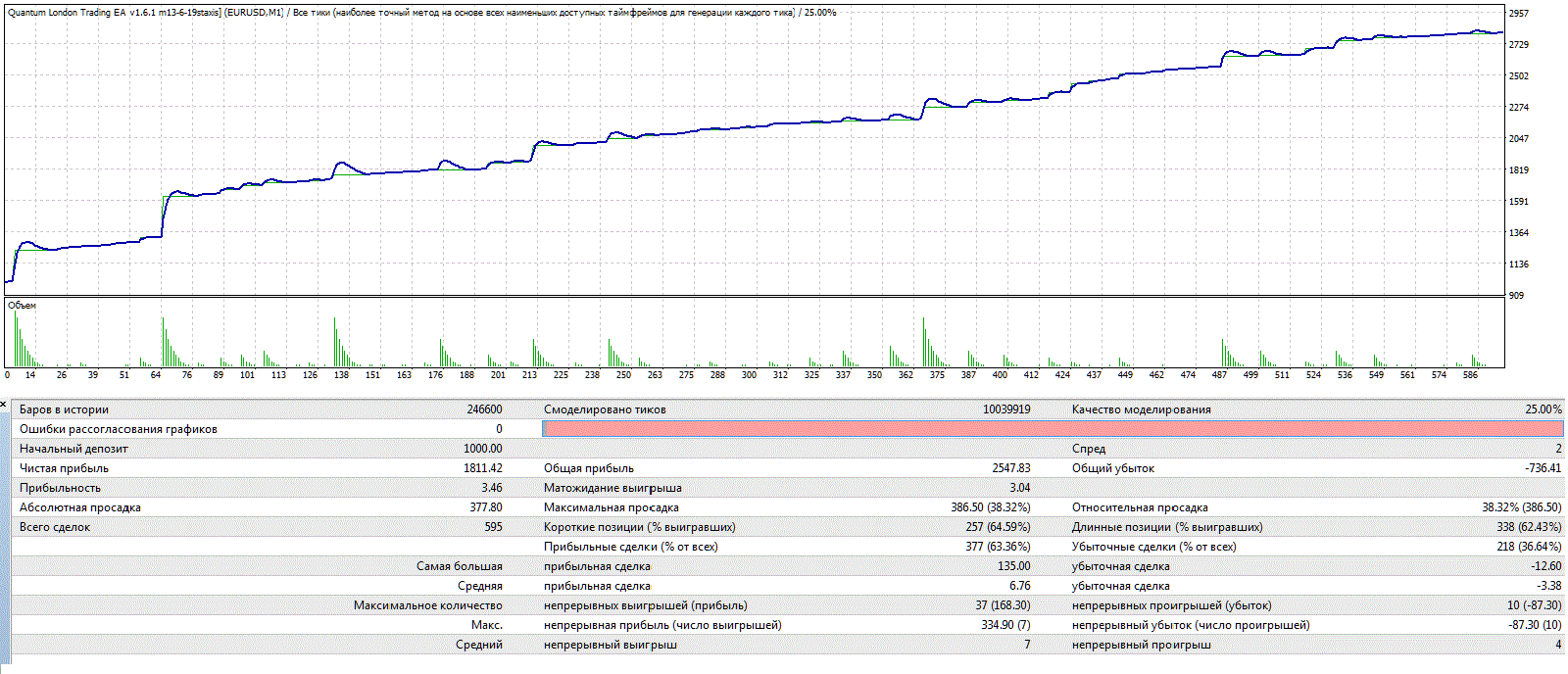This screenshot has width=1568, height=674.
Task: Click the 2047 balance axis label
Action: 1518,139
